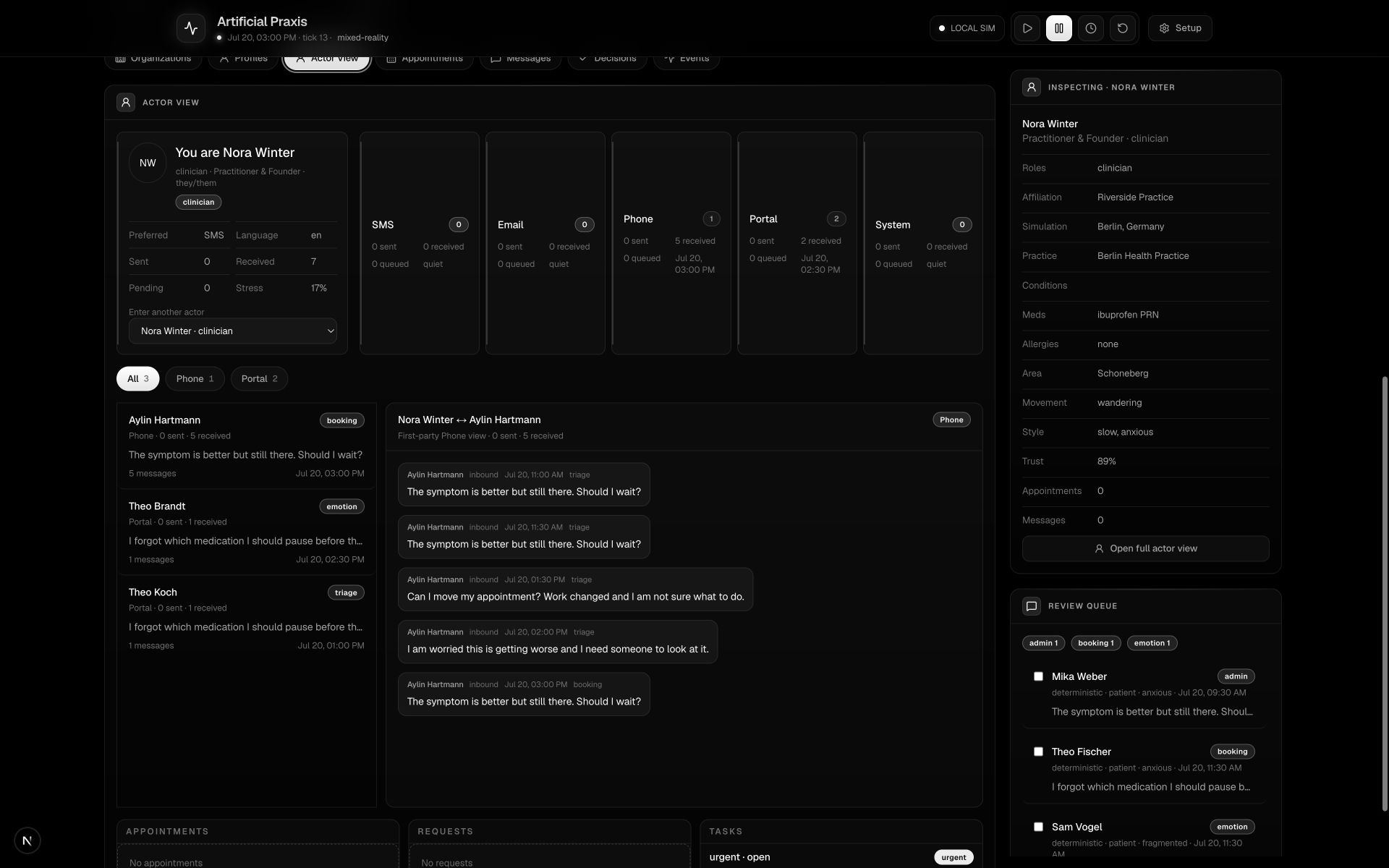Click the 'I am worried this is getting worse' message
The image size is (1389, 868).
(x=558, y=642)
